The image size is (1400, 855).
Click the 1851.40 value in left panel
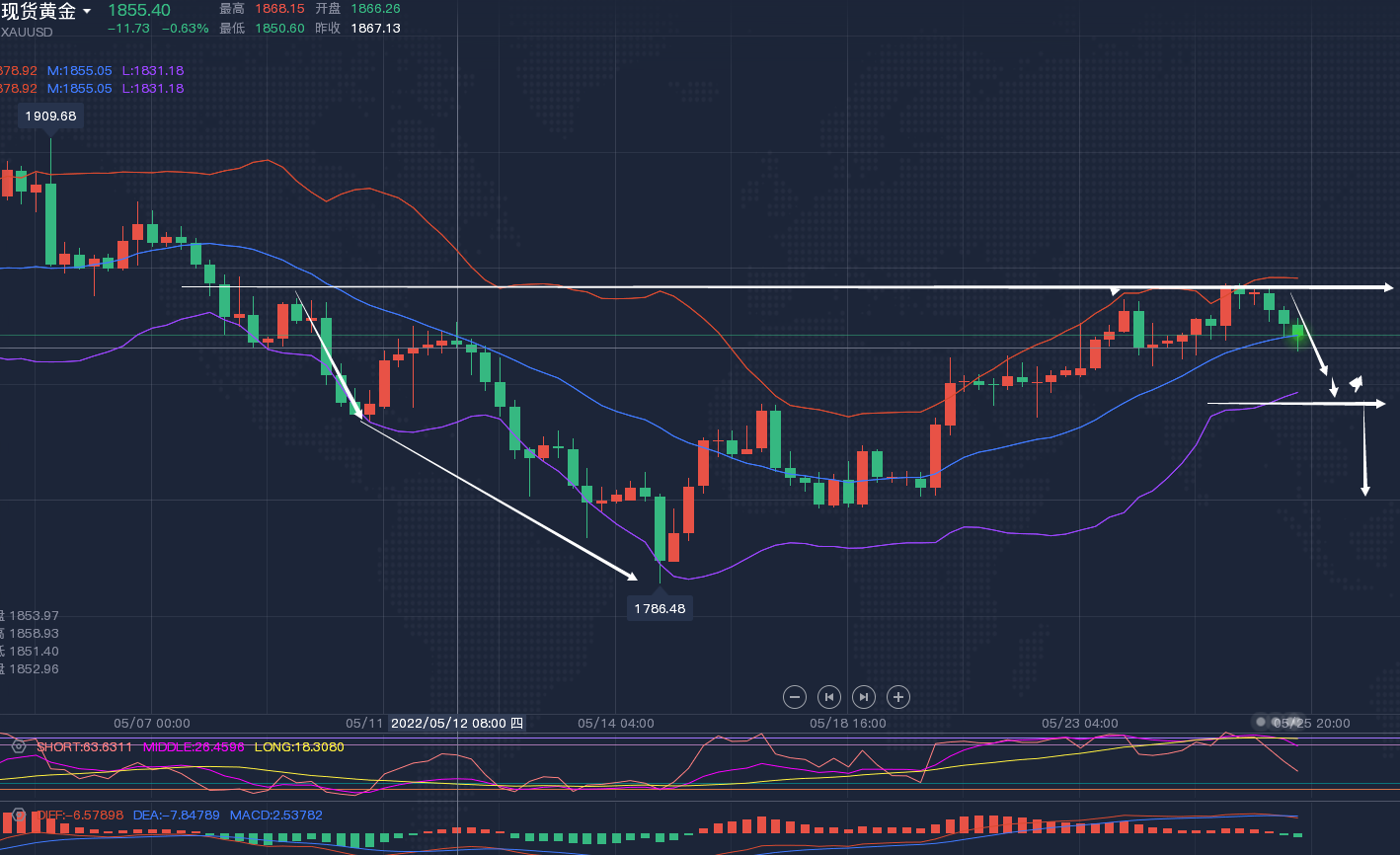click(x=35, y=652)
